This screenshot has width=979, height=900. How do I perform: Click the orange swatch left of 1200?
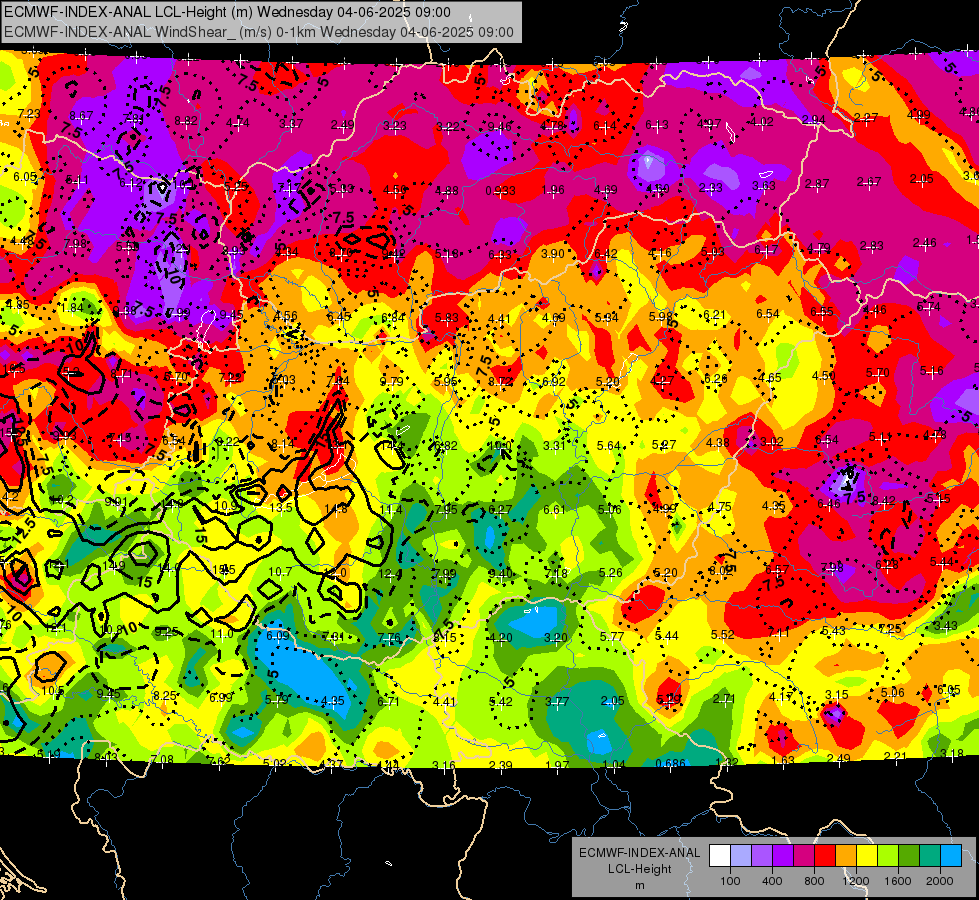(x=846, y=856)
